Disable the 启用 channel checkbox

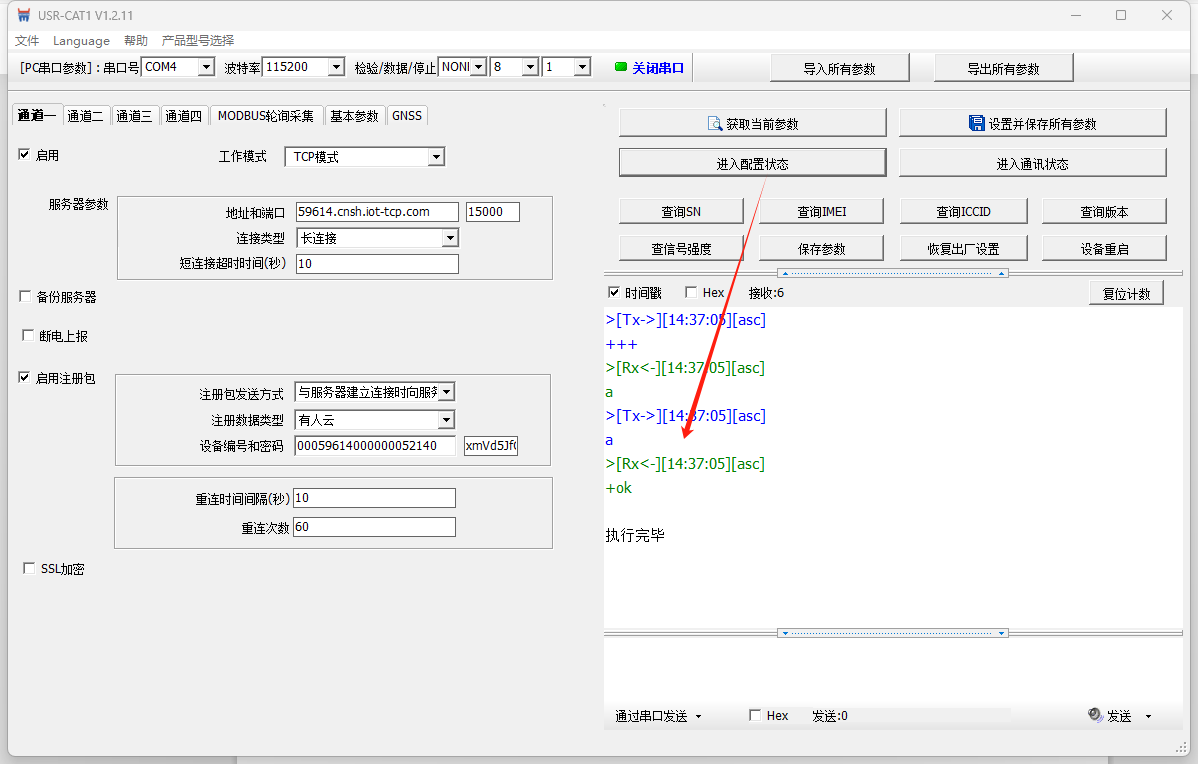(x=25, y=155)
